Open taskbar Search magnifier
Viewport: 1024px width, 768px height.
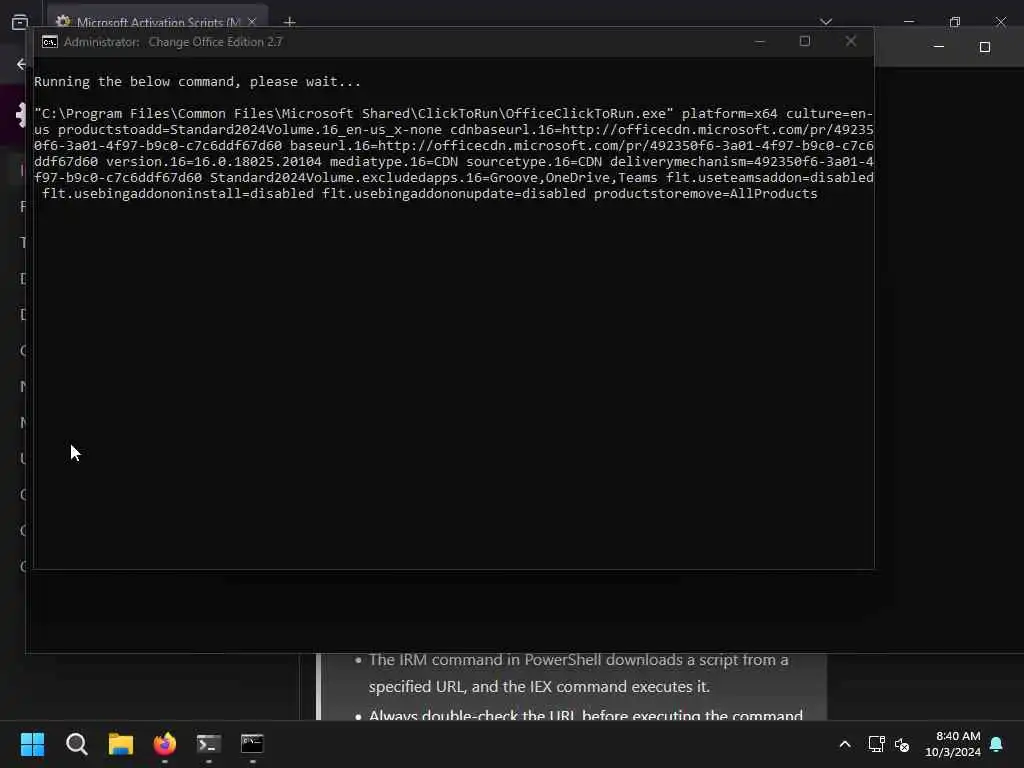[x=76, y=744]
